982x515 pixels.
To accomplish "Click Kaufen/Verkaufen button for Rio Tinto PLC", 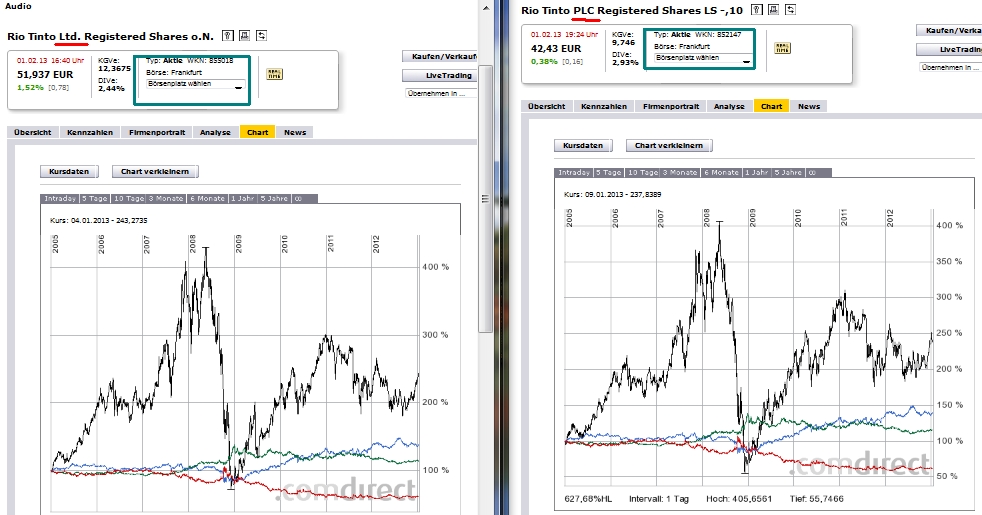I will pos(949,30).
